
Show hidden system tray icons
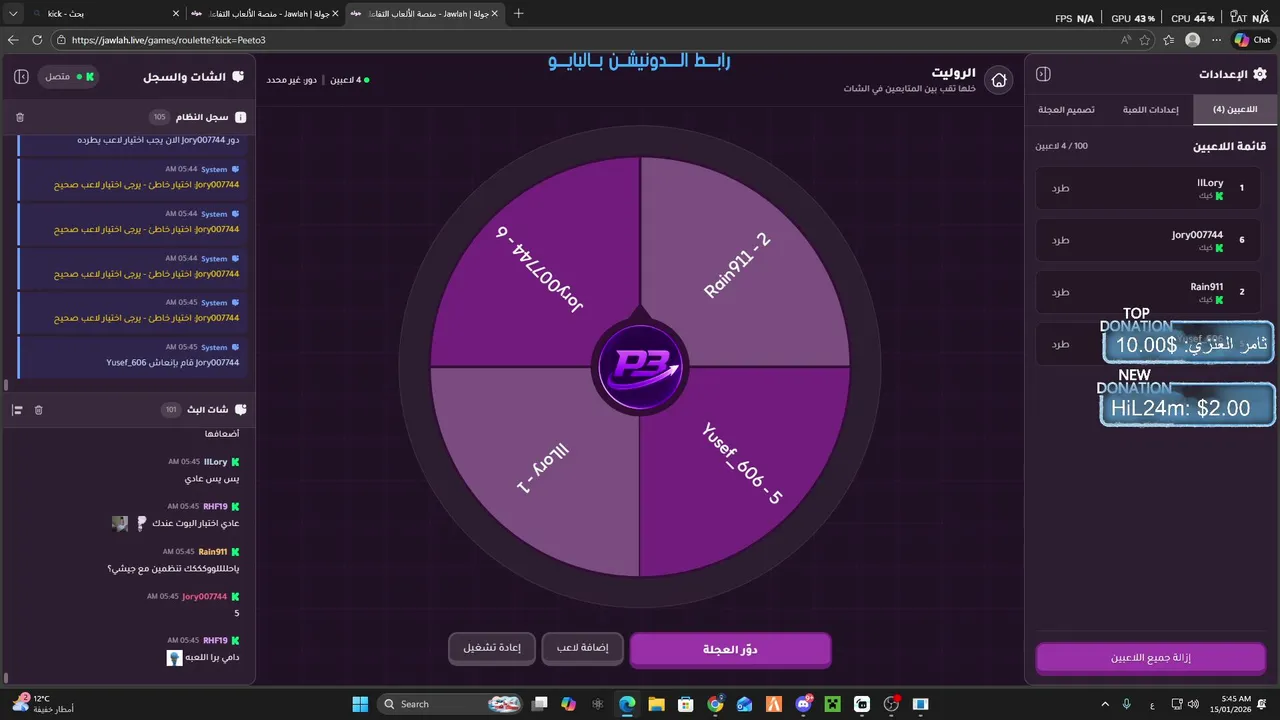point(1105,704)
